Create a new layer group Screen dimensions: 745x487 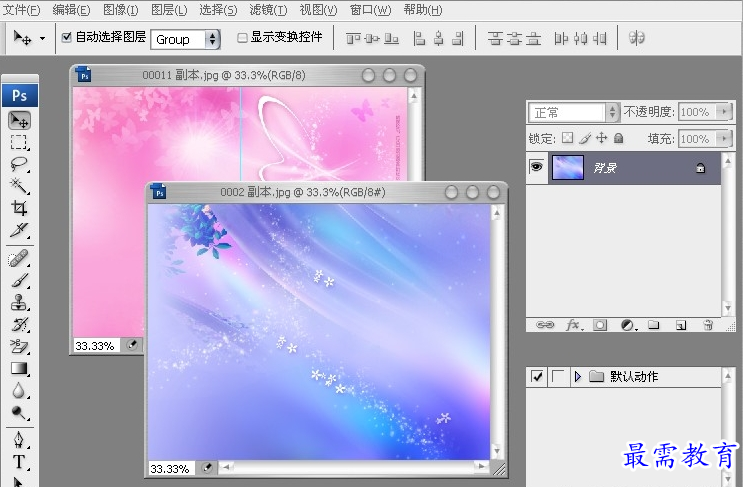pos(654,325)
